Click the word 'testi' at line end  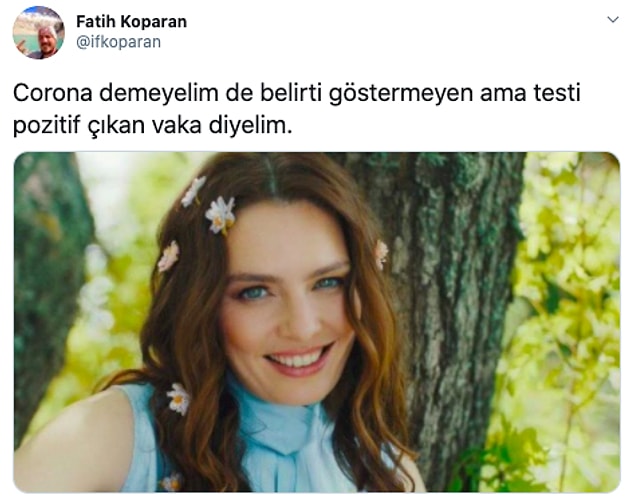[557, 93]
